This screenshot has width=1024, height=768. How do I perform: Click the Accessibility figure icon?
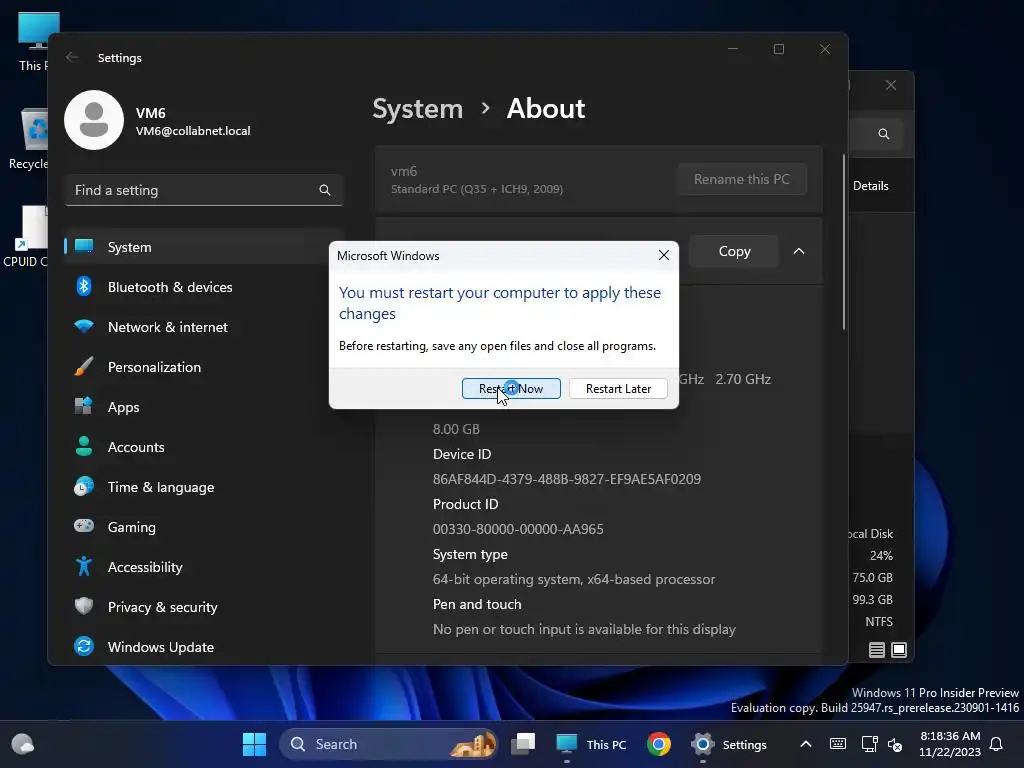pos(84,566)
